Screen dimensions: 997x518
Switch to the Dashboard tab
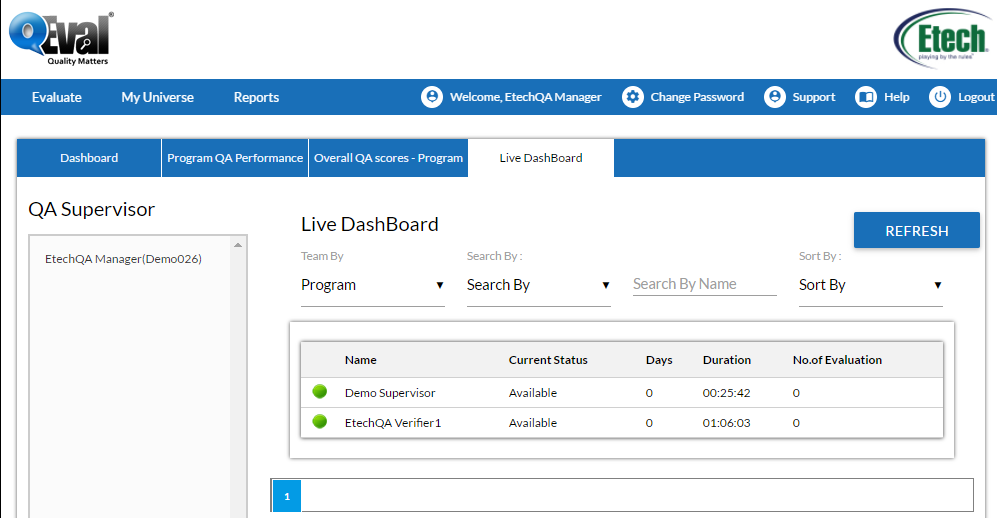tap(89, 158)
